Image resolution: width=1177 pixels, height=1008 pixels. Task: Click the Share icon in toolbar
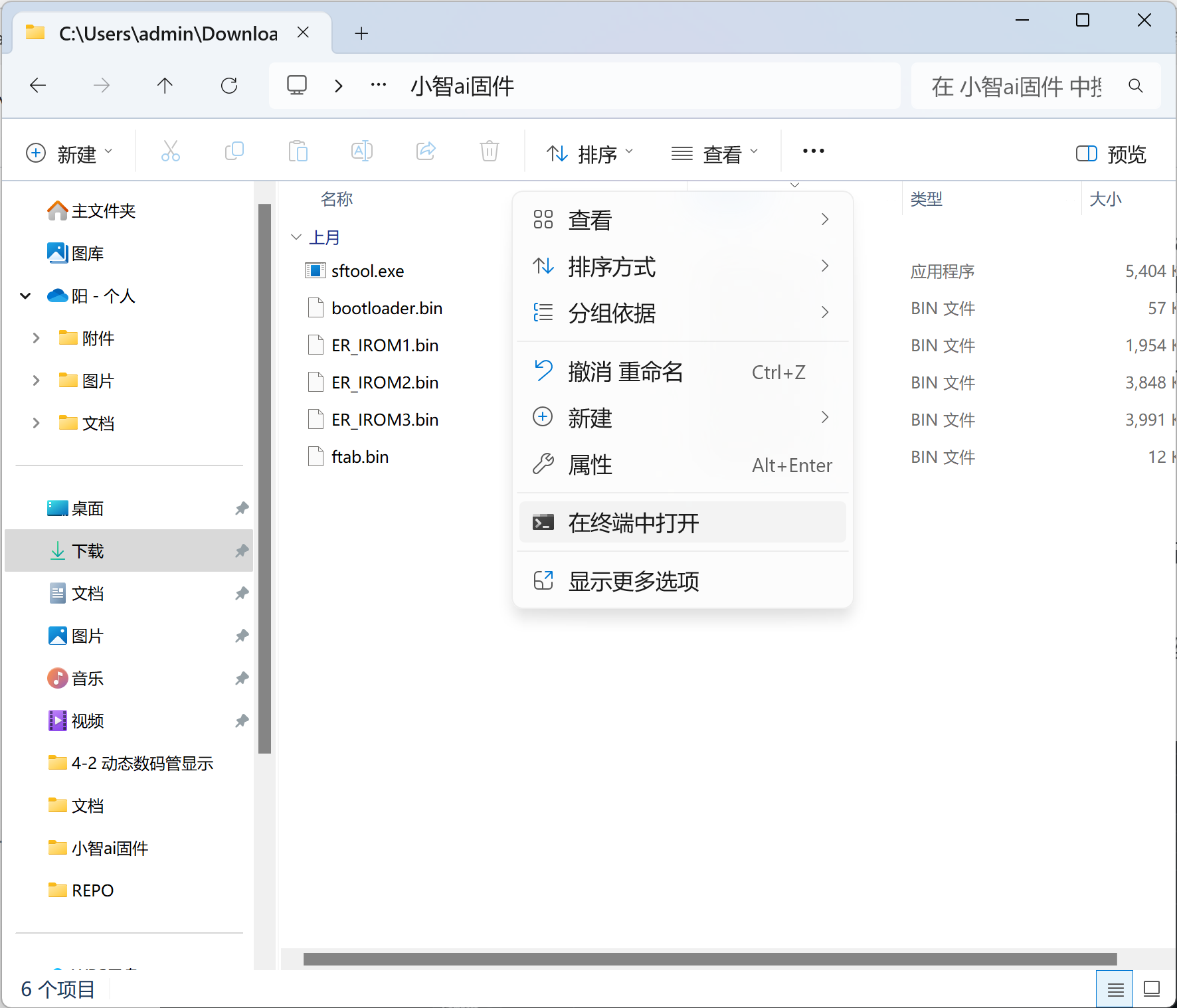point(426,152)
